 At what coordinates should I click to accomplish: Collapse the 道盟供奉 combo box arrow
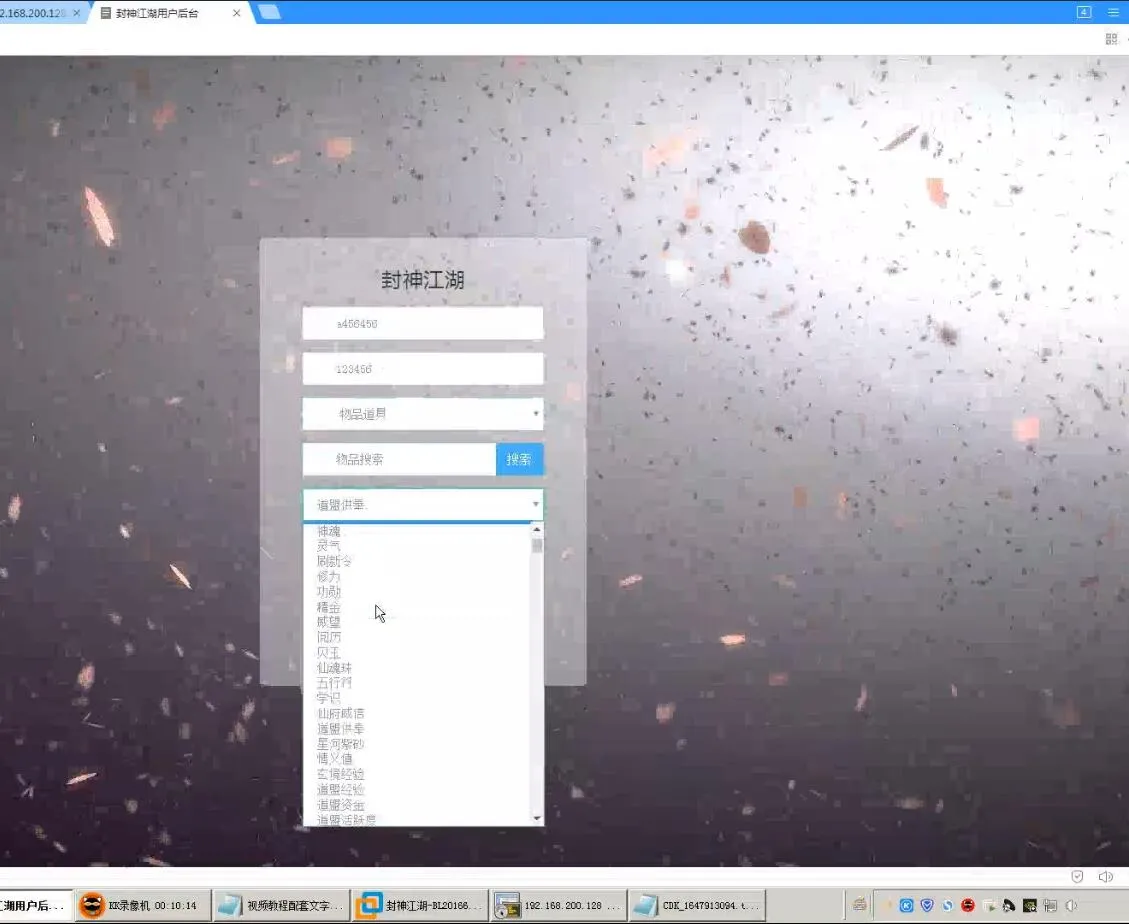pos(536,504)
